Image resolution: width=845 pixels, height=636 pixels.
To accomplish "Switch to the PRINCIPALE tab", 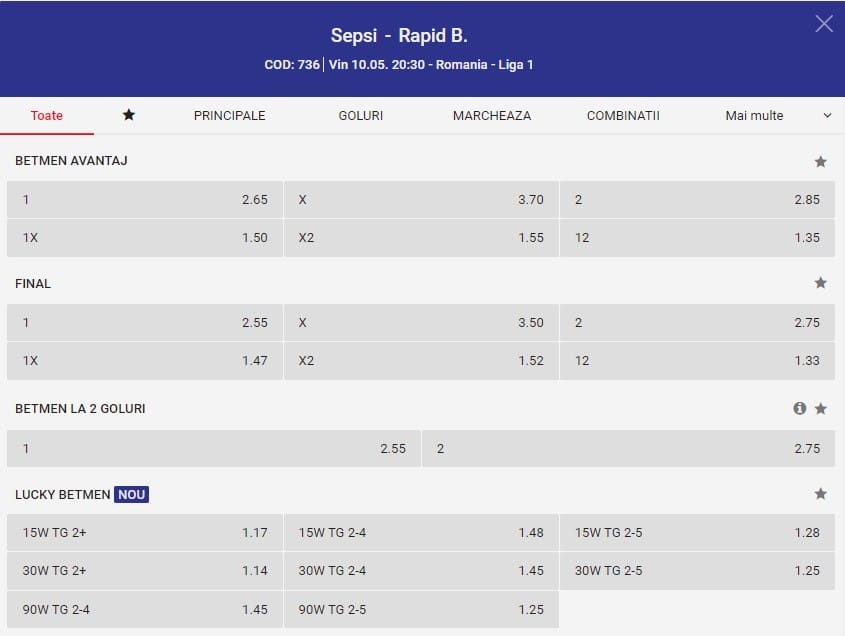I will [x=230, y=116].
